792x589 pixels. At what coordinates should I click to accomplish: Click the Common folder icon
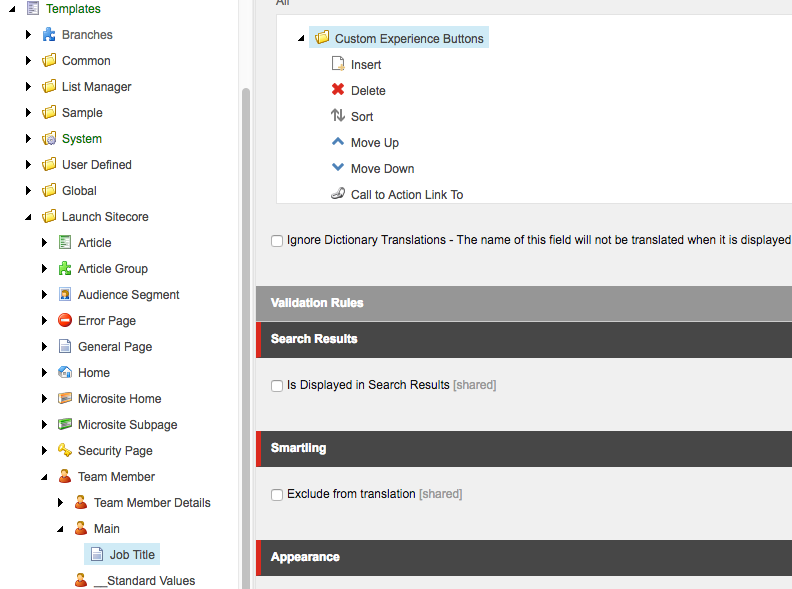(x=49, y=61)
